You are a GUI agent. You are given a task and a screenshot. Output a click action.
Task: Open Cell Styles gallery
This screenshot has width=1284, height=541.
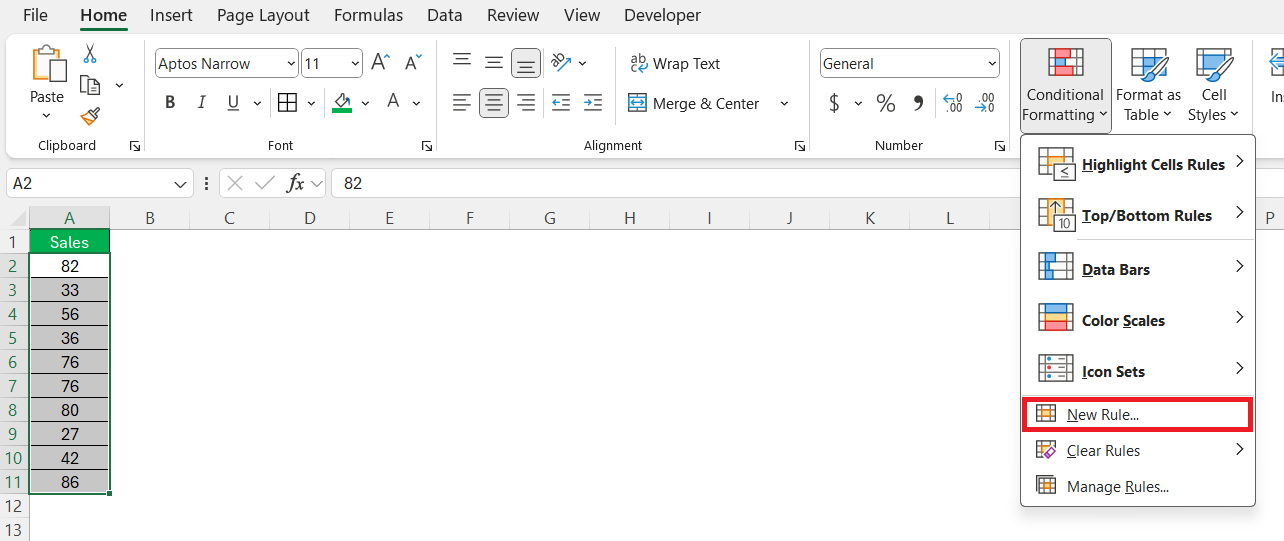1214,85
